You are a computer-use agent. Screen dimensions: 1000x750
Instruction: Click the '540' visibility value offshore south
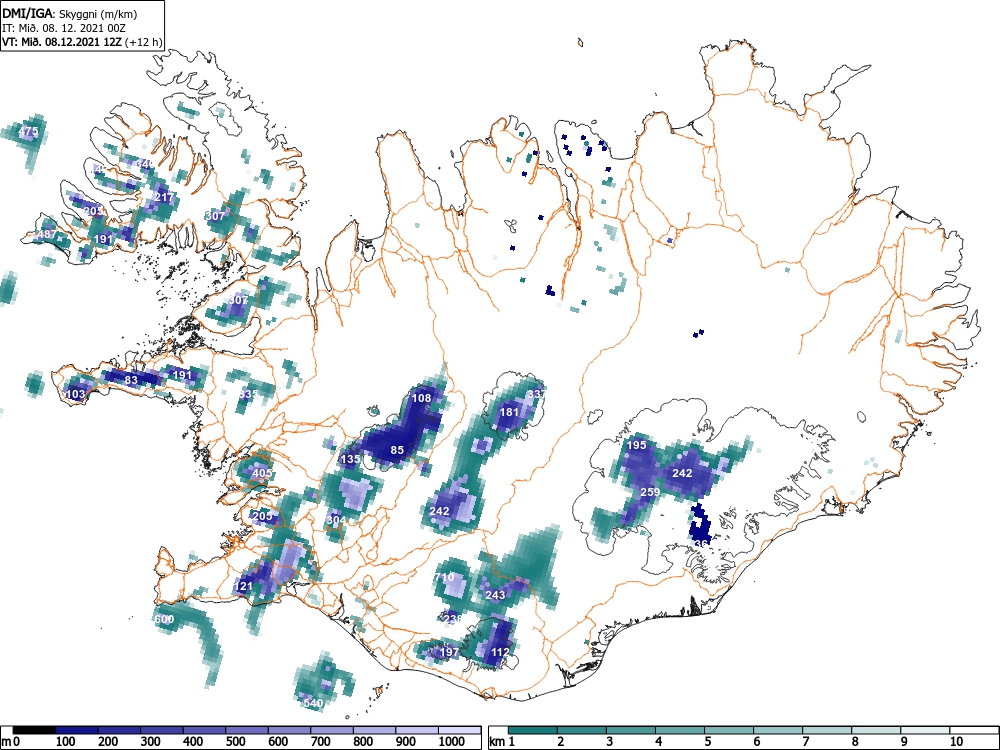click(x=313, y=703)
